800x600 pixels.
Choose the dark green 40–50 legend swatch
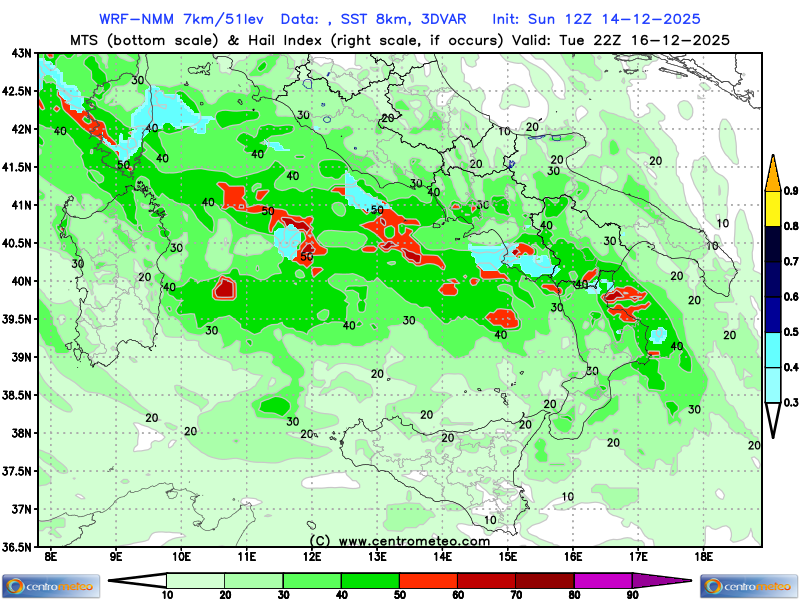click(370, 580)
